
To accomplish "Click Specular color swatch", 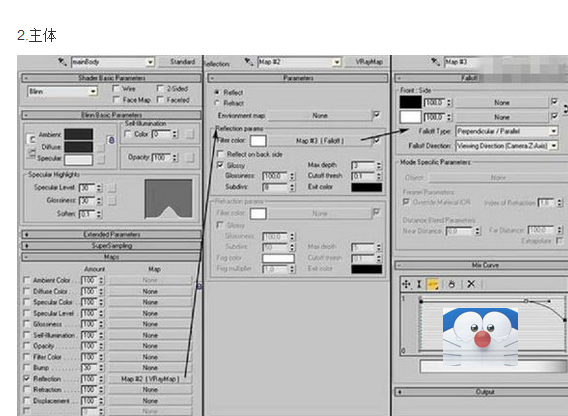I will tap(79, 159).
